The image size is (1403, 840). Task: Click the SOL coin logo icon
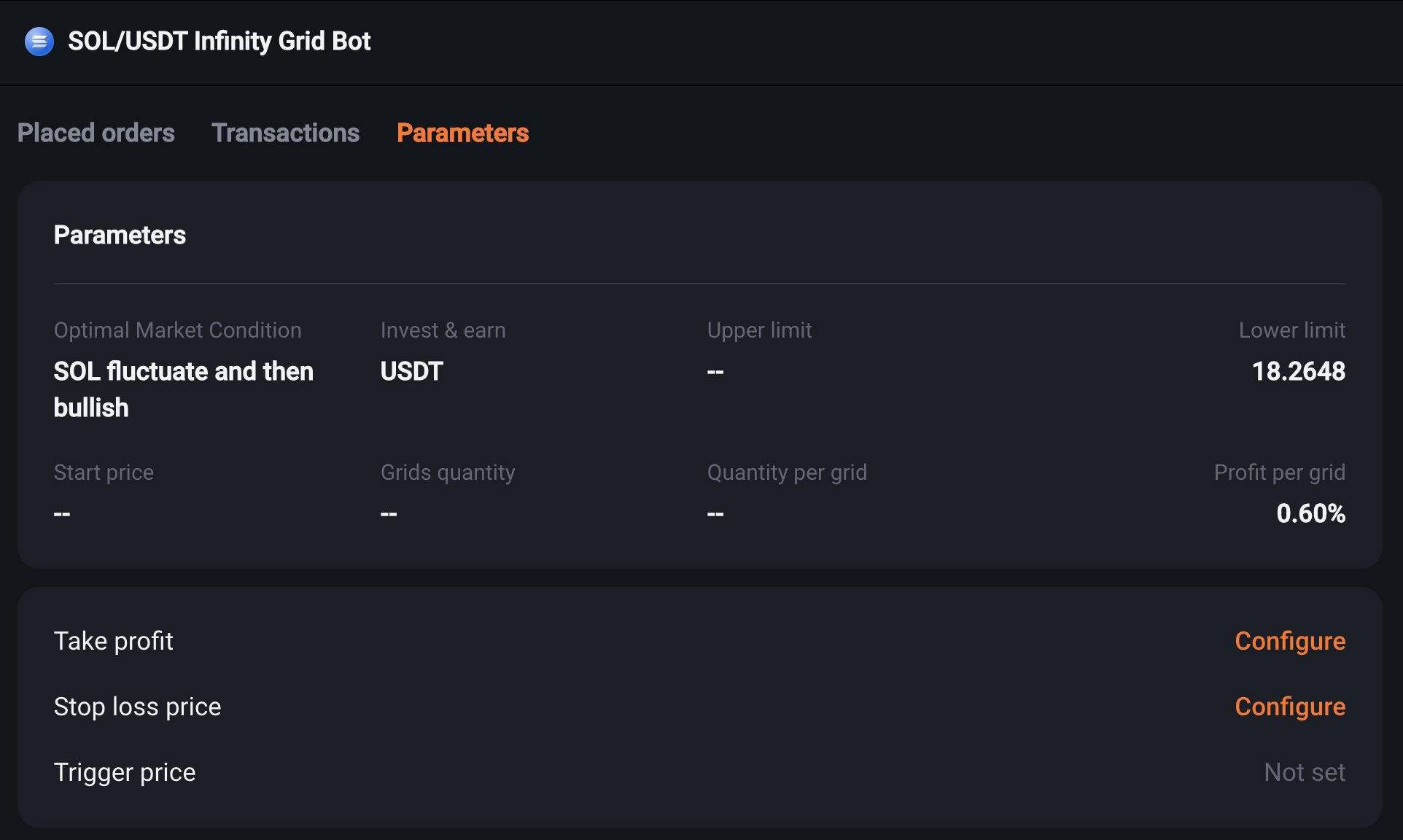[39, 42]
